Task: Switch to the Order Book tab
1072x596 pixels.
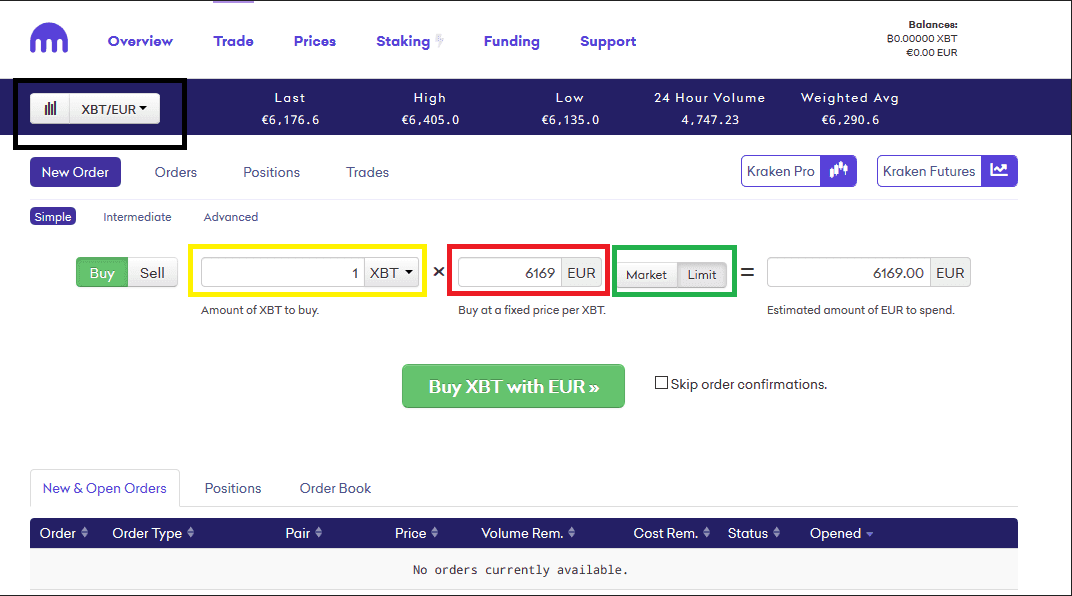Action: (335, 488)
